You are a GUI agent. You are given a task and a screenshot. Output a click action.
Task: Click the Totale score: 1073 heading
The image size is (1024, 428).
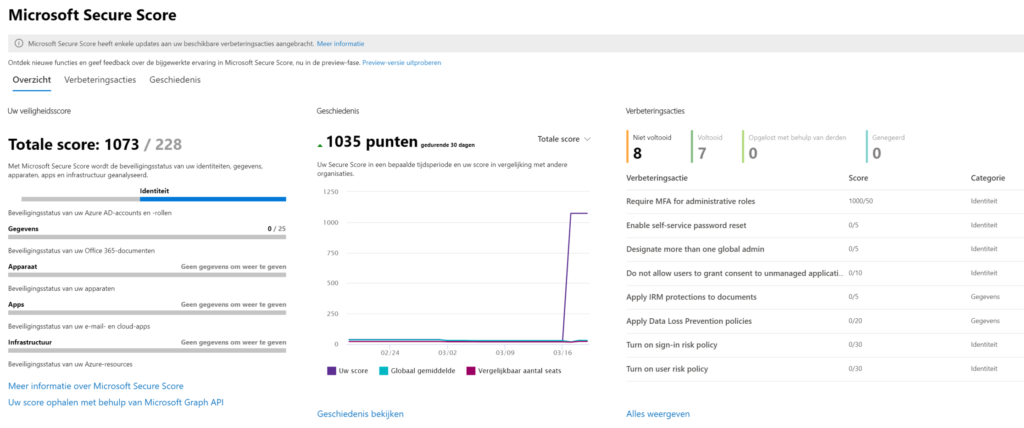click(x=95, y=144)
